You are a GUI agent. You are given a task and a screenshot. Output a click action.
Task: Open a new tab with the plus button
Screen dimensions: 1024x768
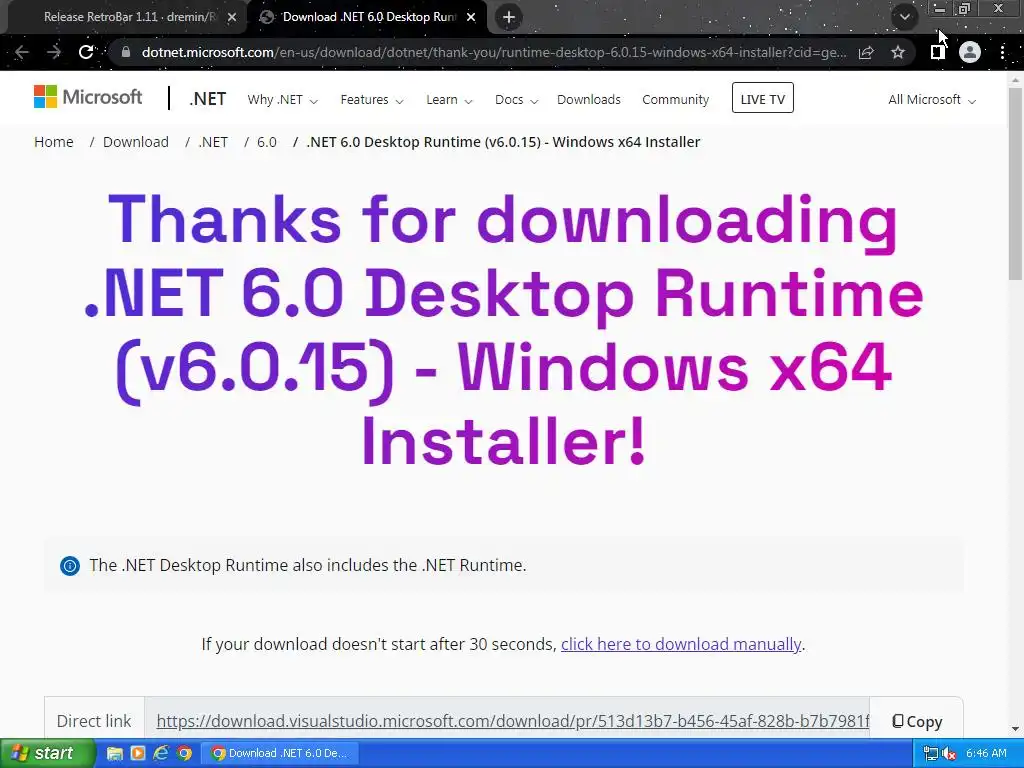pyautogui.click(x=509, y=17)
